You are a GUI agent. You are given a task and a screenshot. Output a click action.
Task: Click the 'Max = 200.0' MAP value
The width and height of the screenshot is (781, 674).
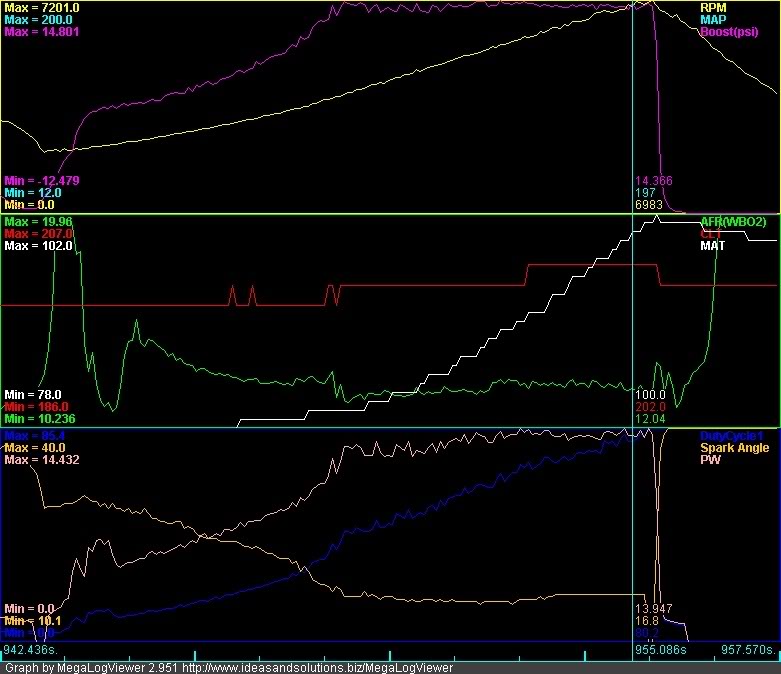click(38, 20)
